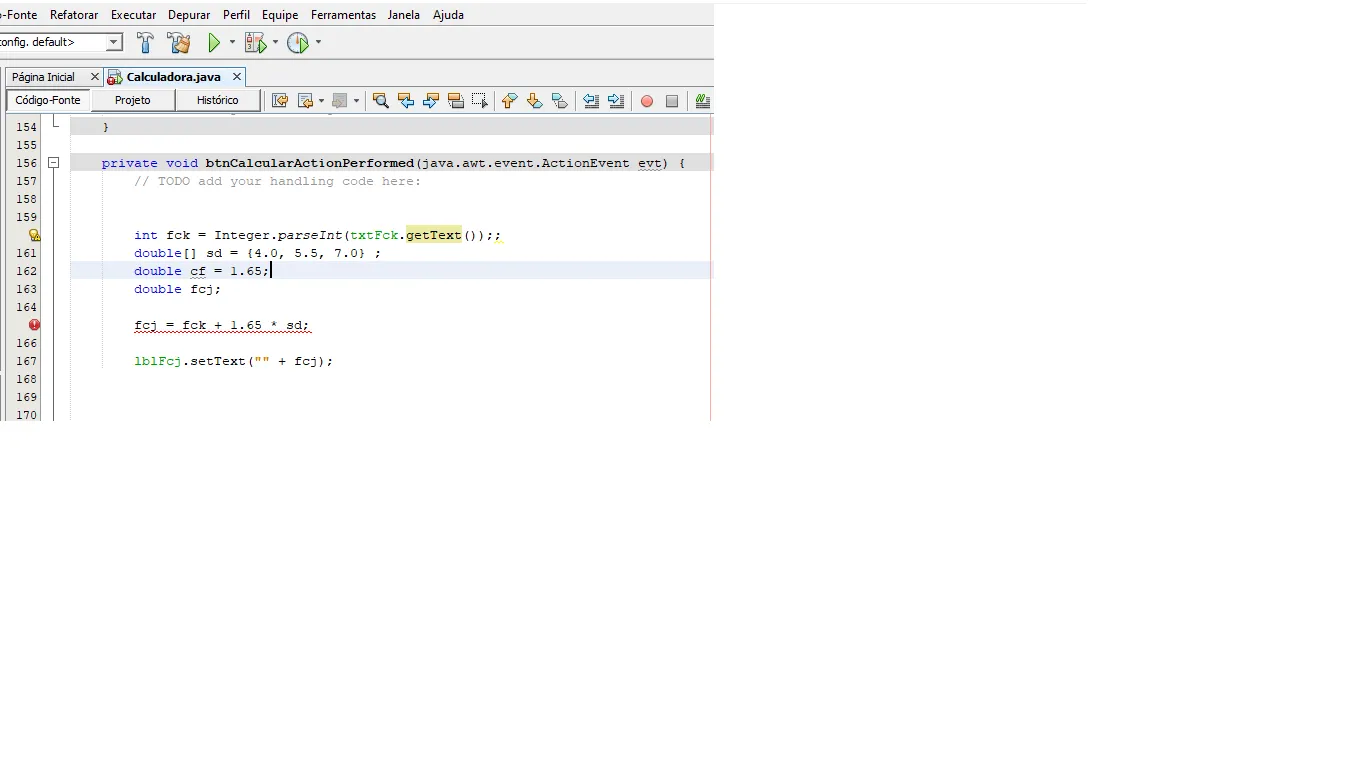The width and height of the screenshot is (1366, 768).
Task: Close the Página Inicial tab
Action: click(x=95, y=77)
